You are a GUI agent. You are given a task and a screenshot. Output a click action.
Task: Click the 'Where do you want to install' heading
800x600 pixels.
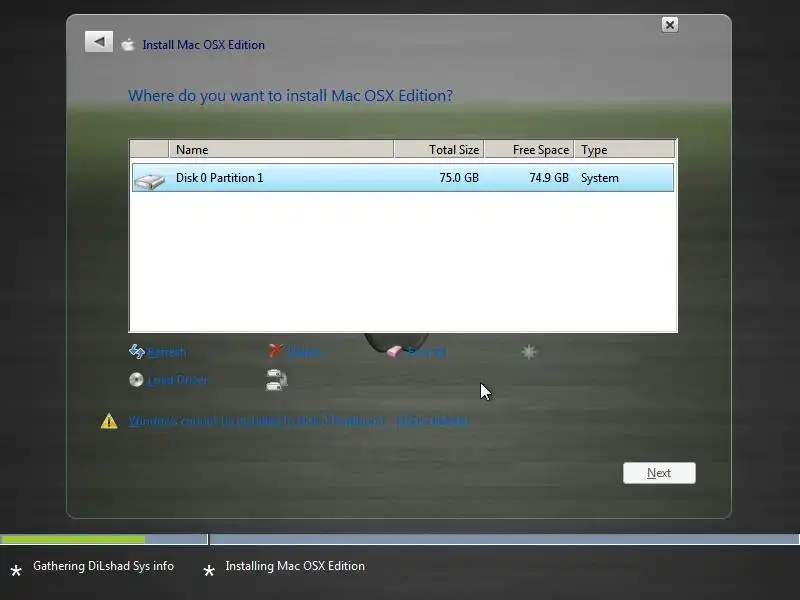pyautogui.click(x=290, y=95)
